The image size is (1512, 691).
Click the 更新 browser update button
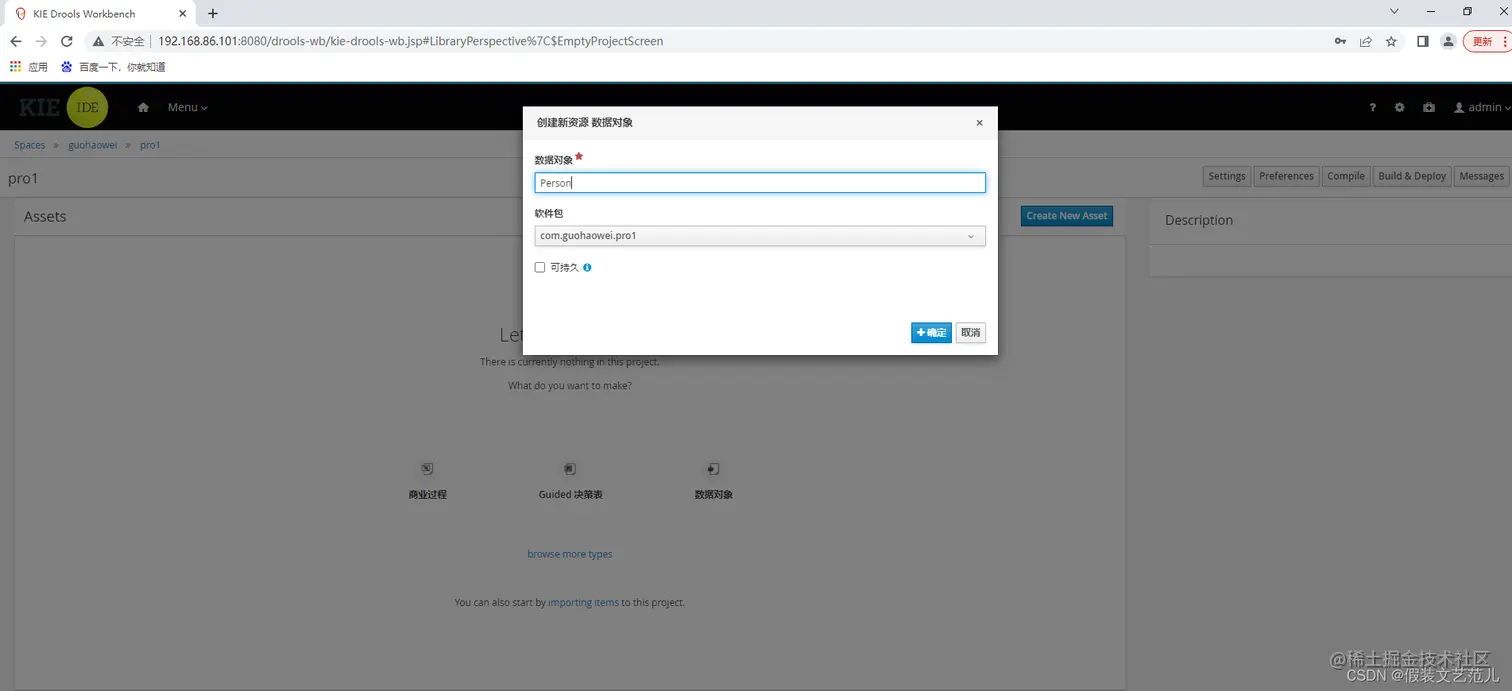[1486, 41]
